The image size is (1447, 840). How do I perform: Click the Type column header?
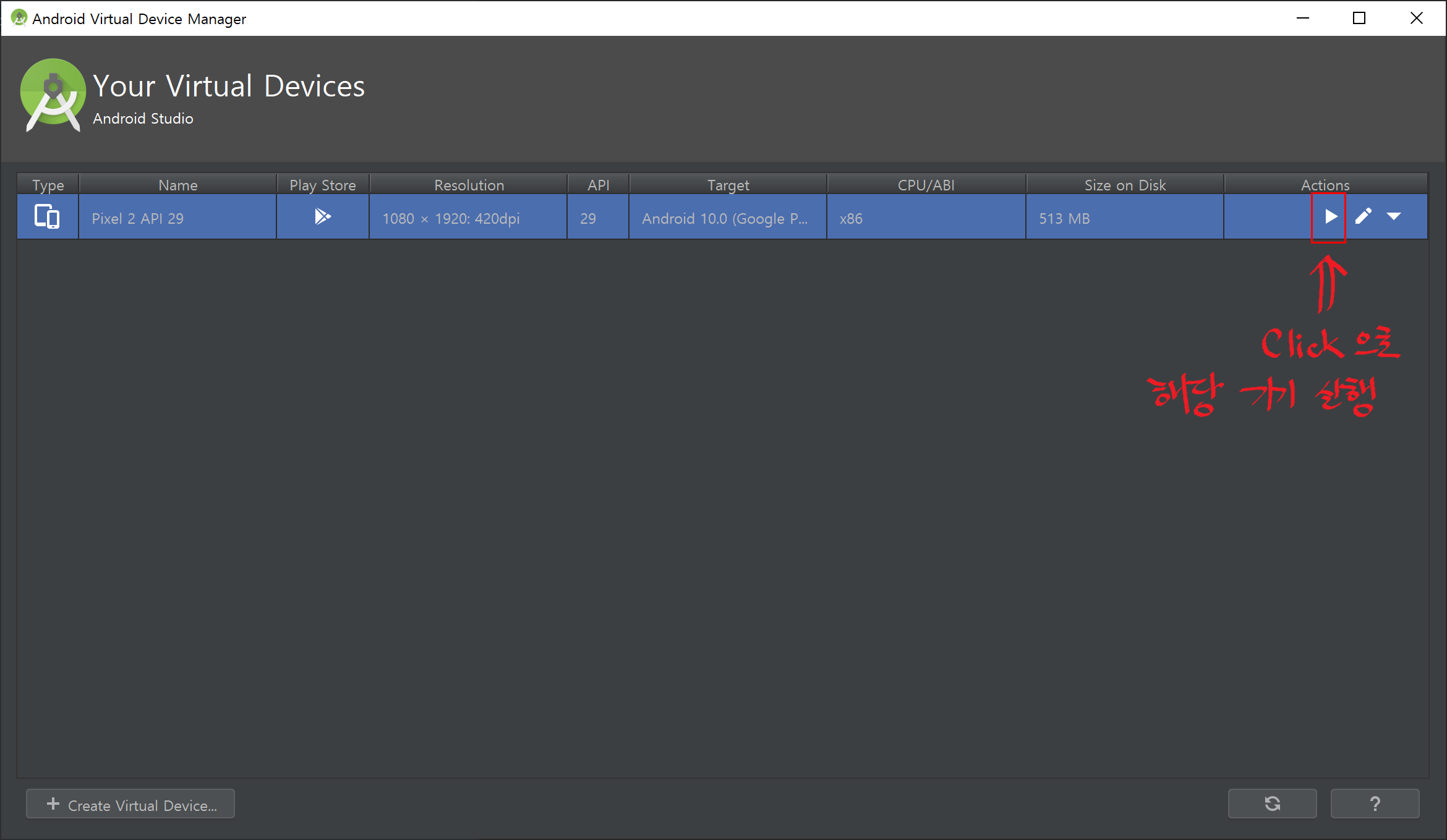[x=48, y=185]
